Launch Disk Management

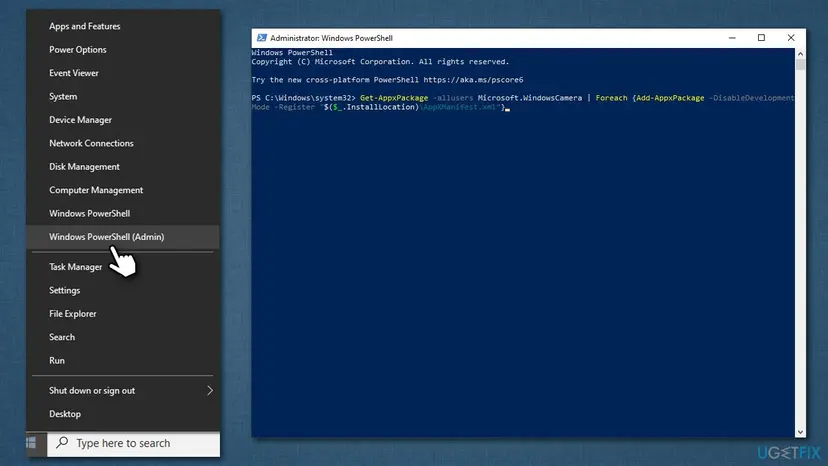click(84, 166)
